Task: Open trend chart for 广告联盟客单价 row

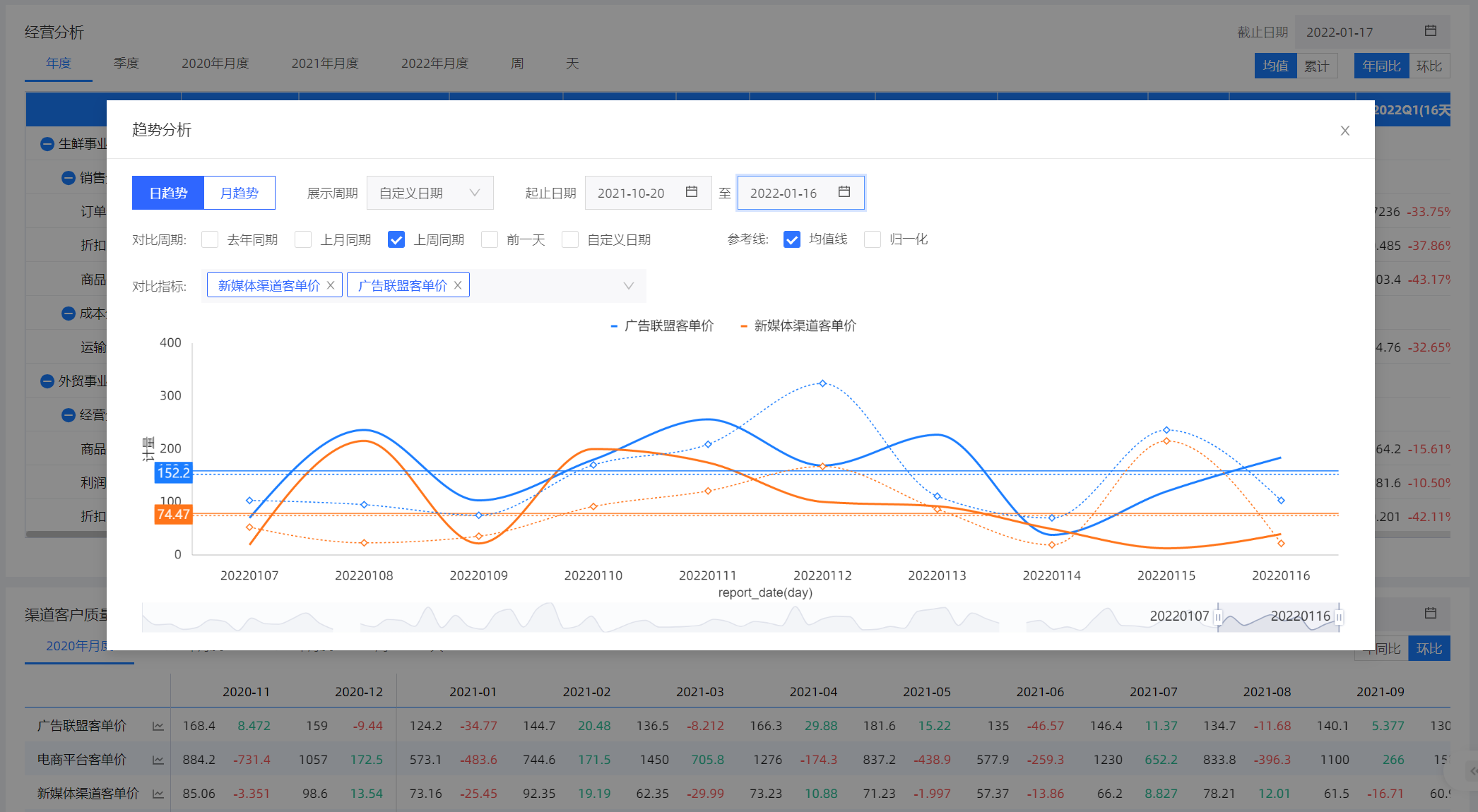Action: [158, 726]
